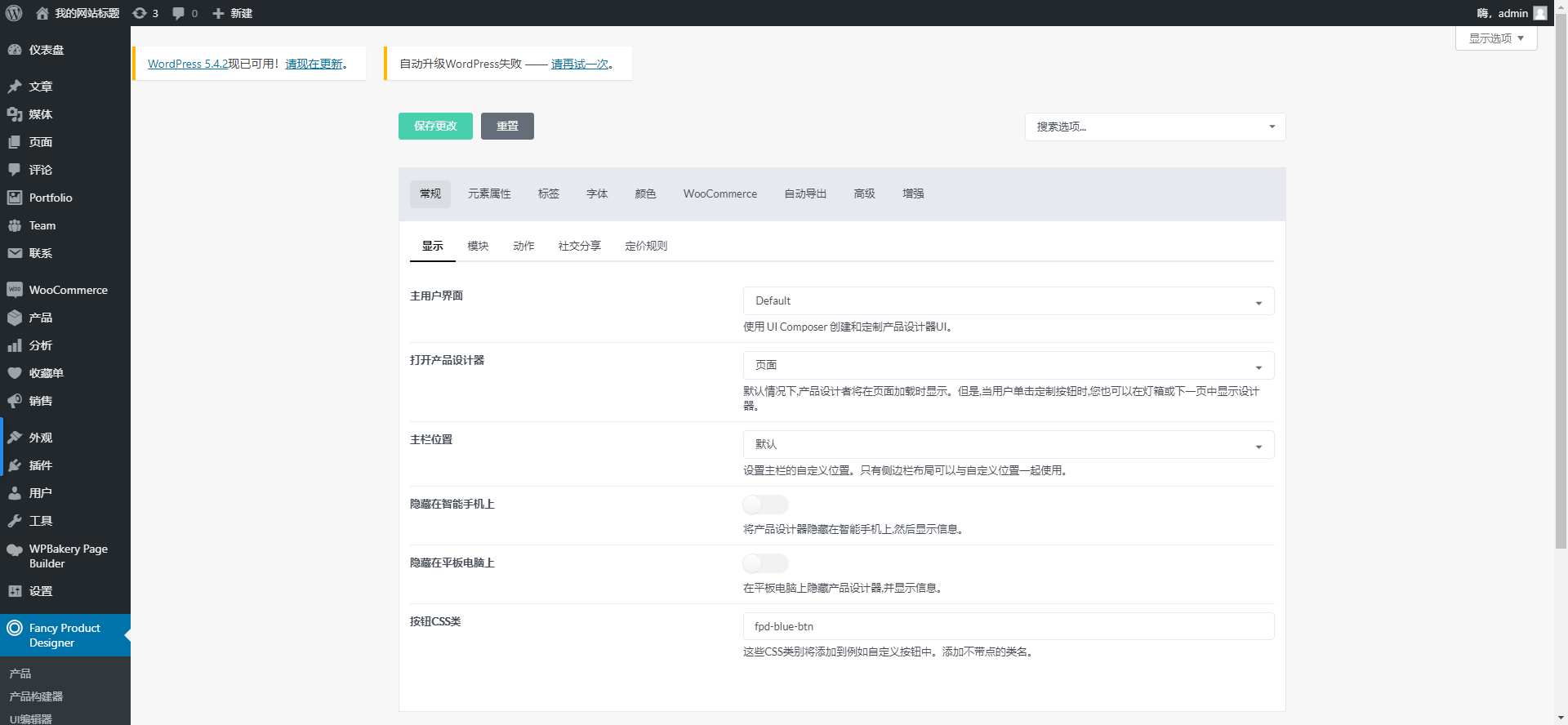This screenshot has width=1568, height=725.
Task: Click the 评论 comment icon in sidebar
Action: point(15,170)
